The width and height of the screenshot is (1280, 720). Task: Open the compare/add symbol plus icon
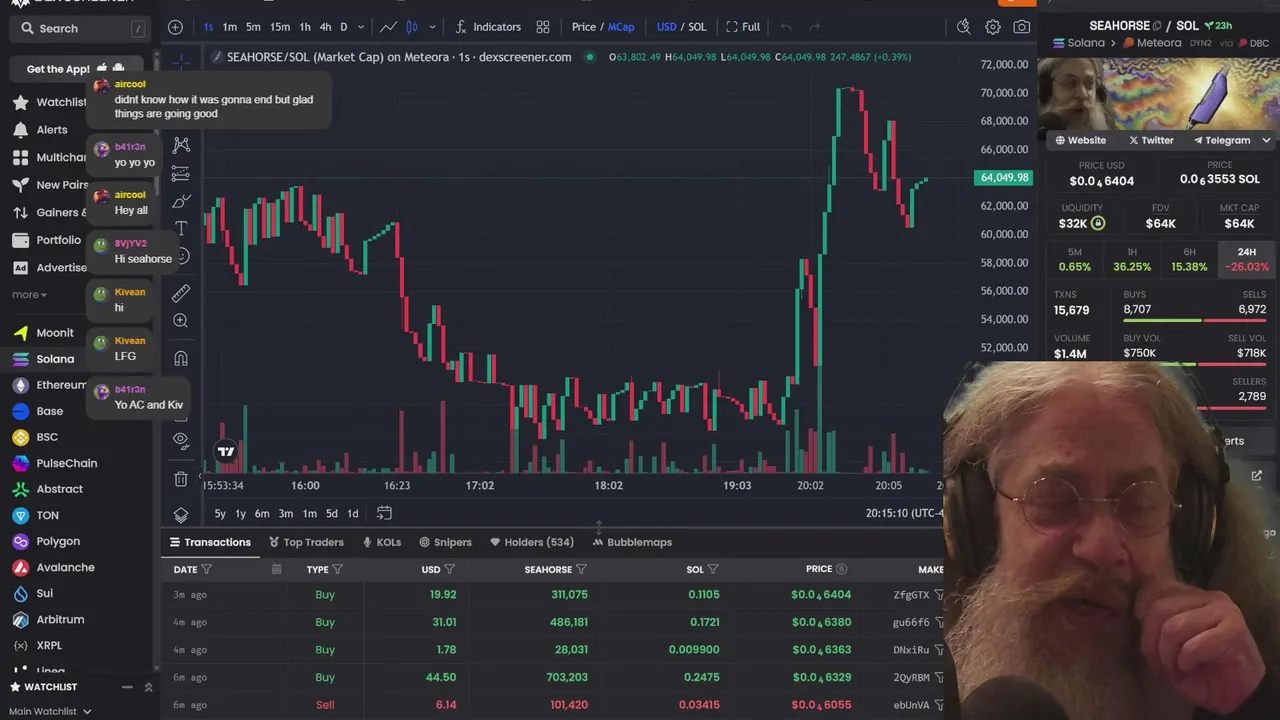click(175, 27)
